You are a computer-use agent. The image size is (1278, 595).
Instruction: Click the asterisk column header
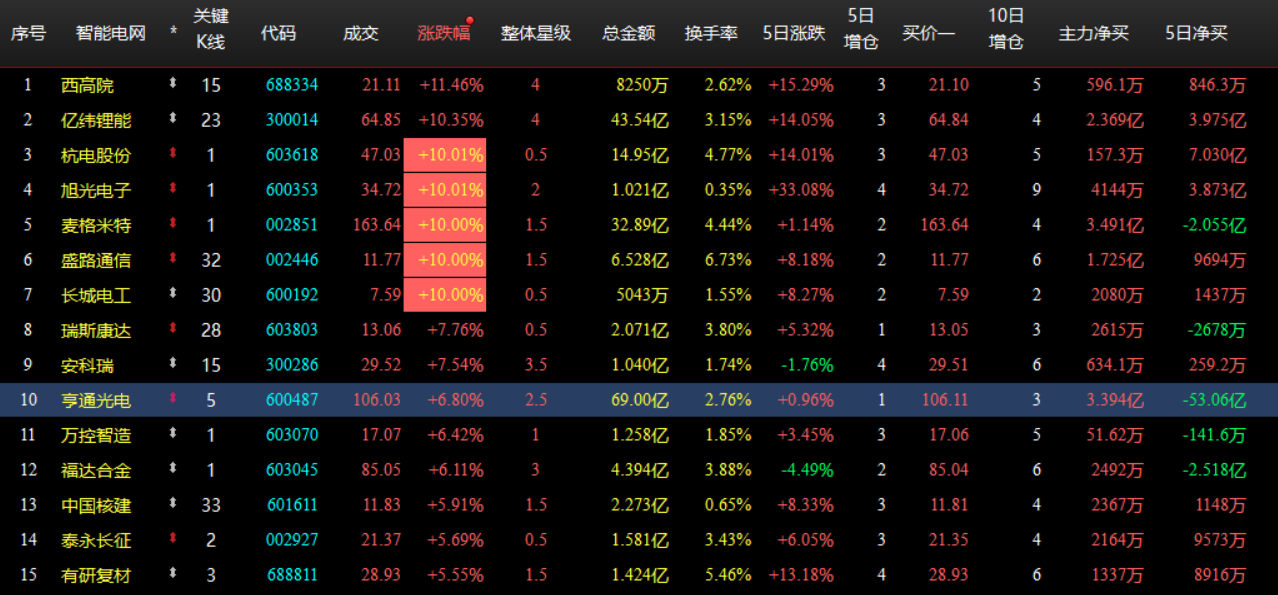(174, 33)
